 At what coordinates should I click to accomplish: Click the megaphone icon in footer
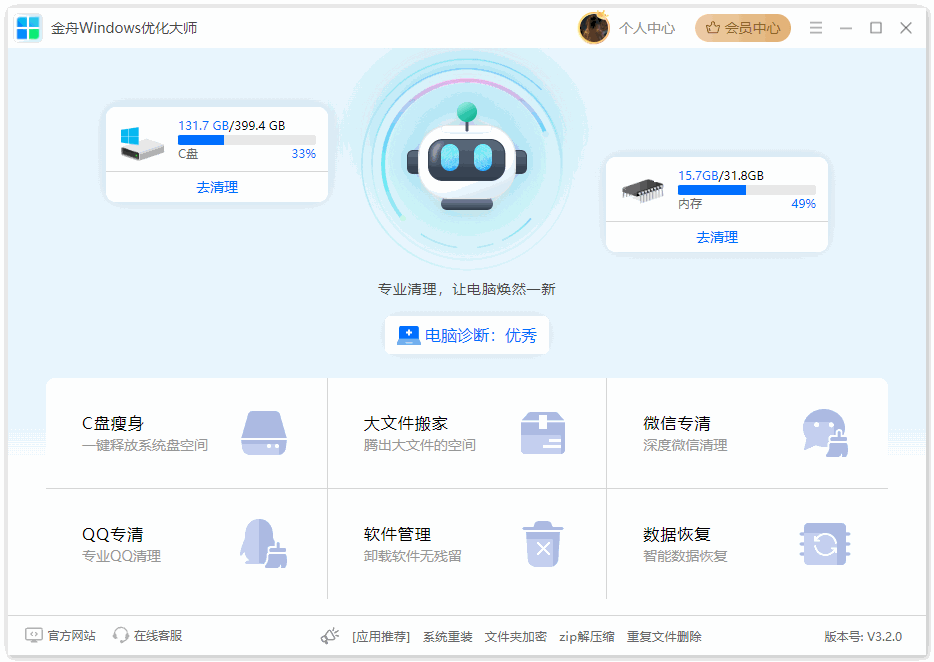click(x=330, y=636)
